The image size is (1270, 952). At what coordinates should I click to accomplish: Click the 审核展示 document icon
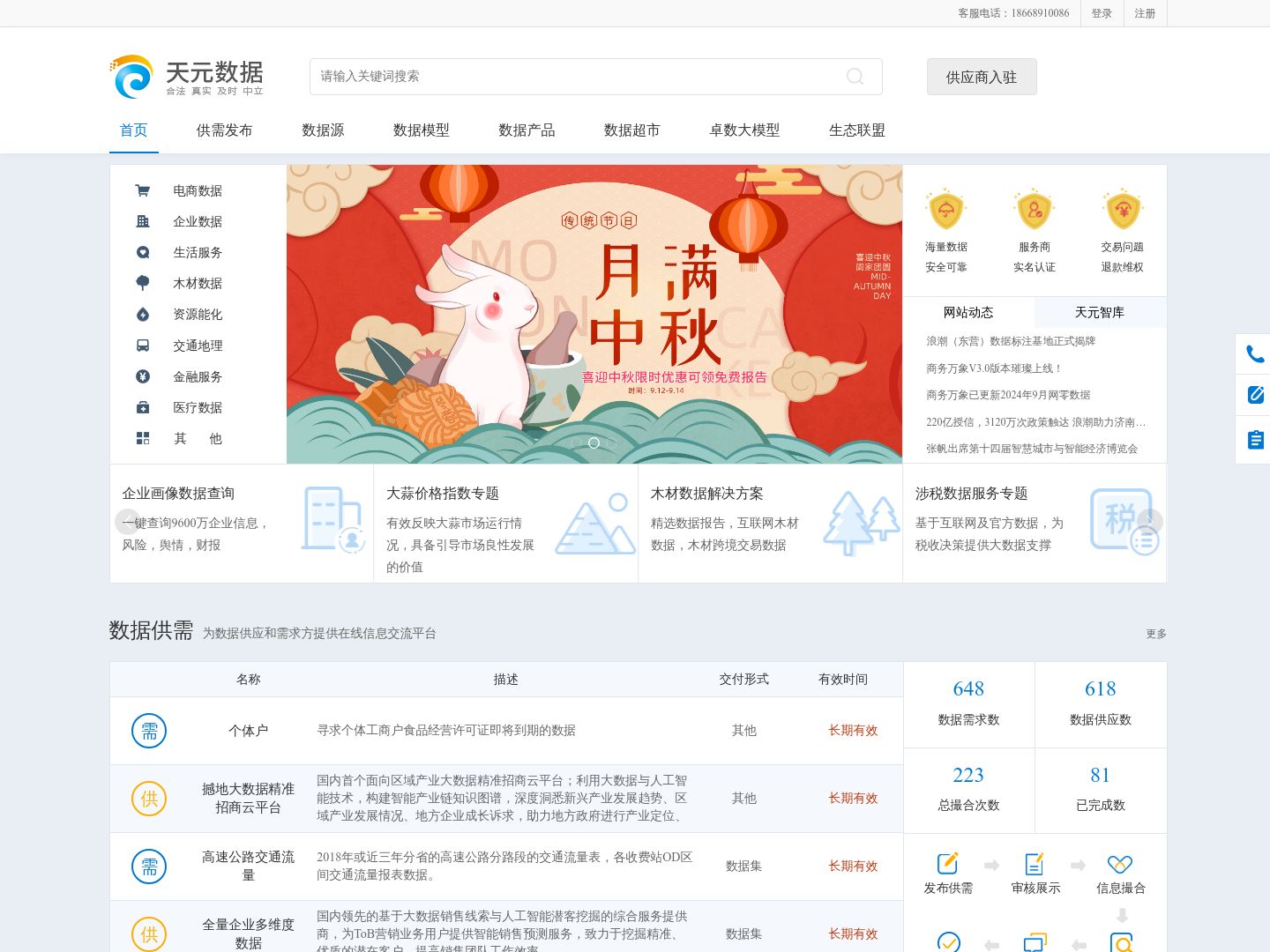1035,864
